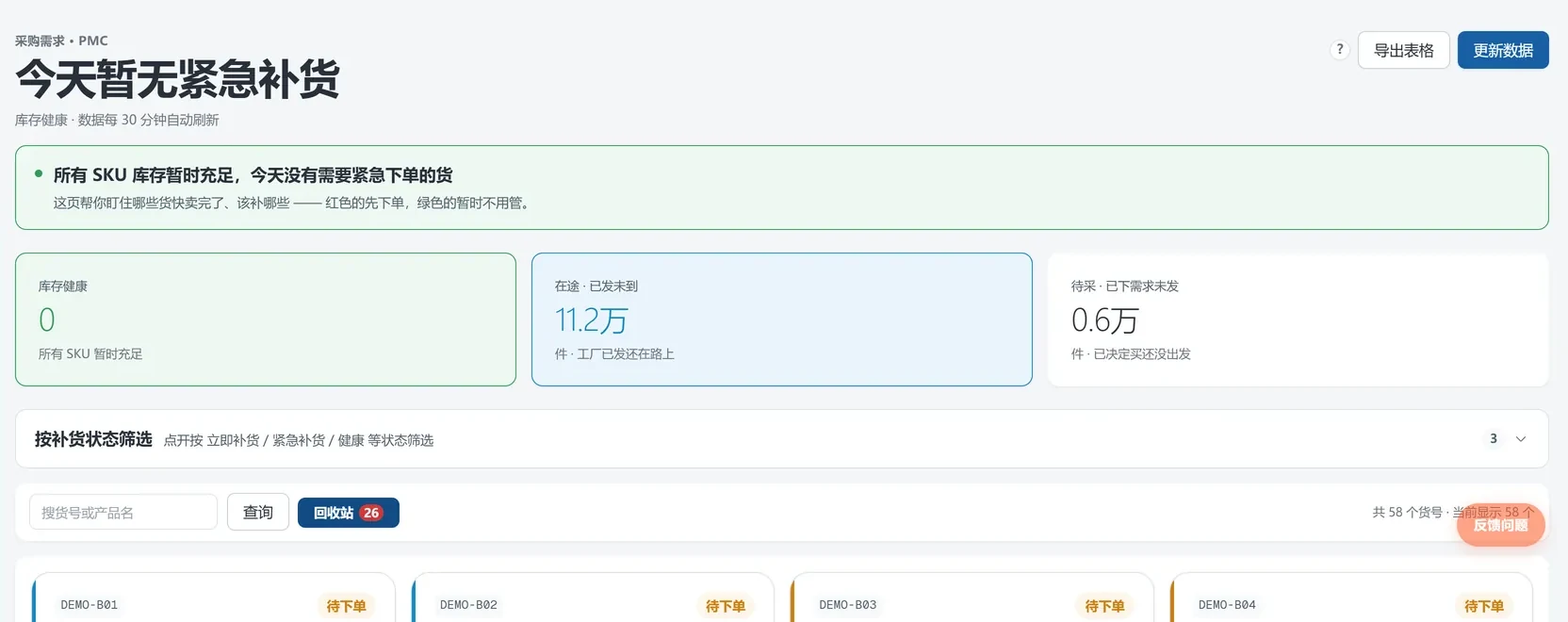Open the DEMO-B01 product card
This screenshot has width=1568, height=622.
214,597
